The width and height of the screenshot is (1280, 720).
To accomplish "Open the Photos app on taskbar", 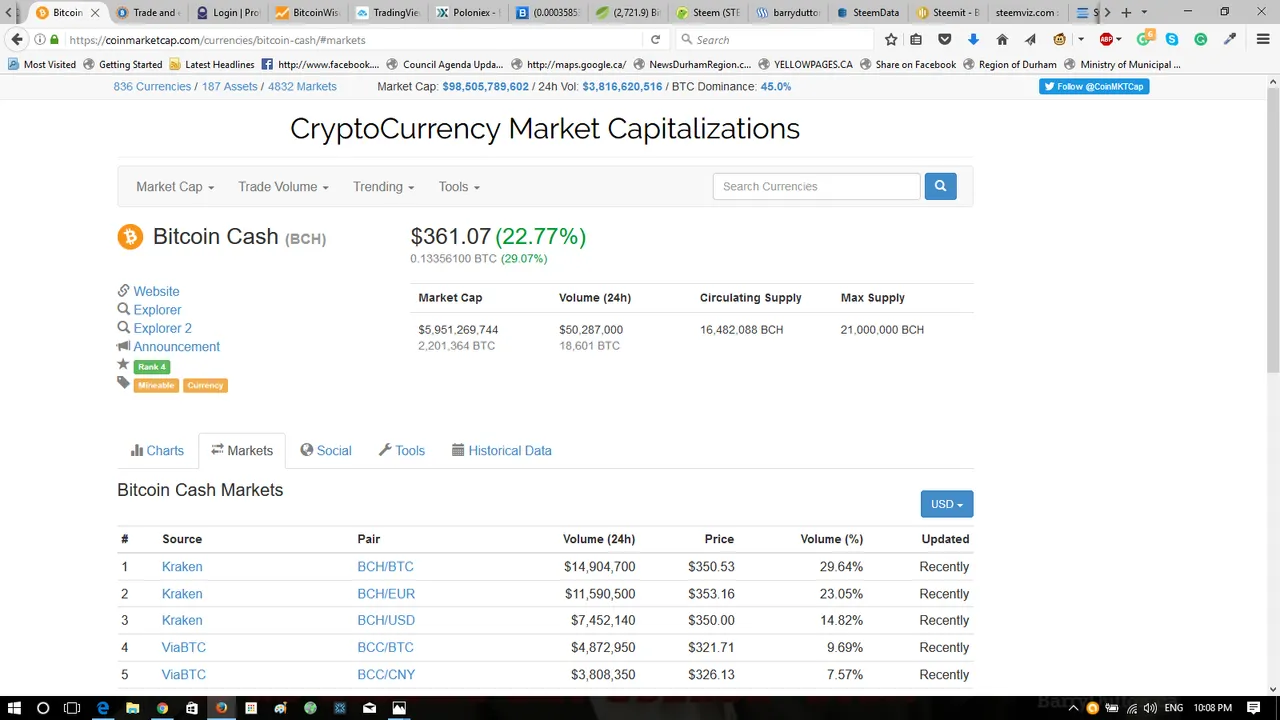I will [399, 708].
